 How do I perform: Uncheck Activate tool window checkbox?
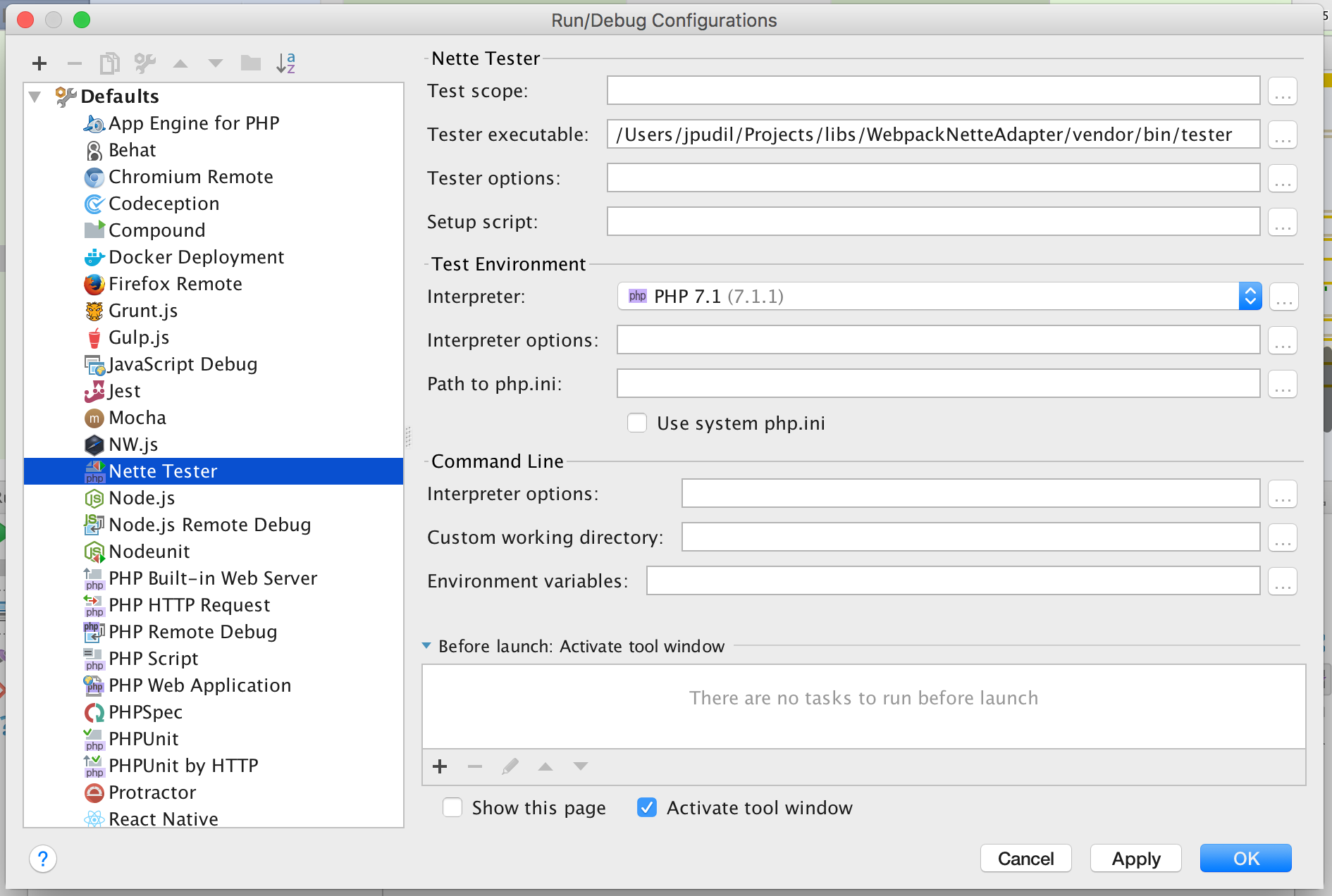647,807
